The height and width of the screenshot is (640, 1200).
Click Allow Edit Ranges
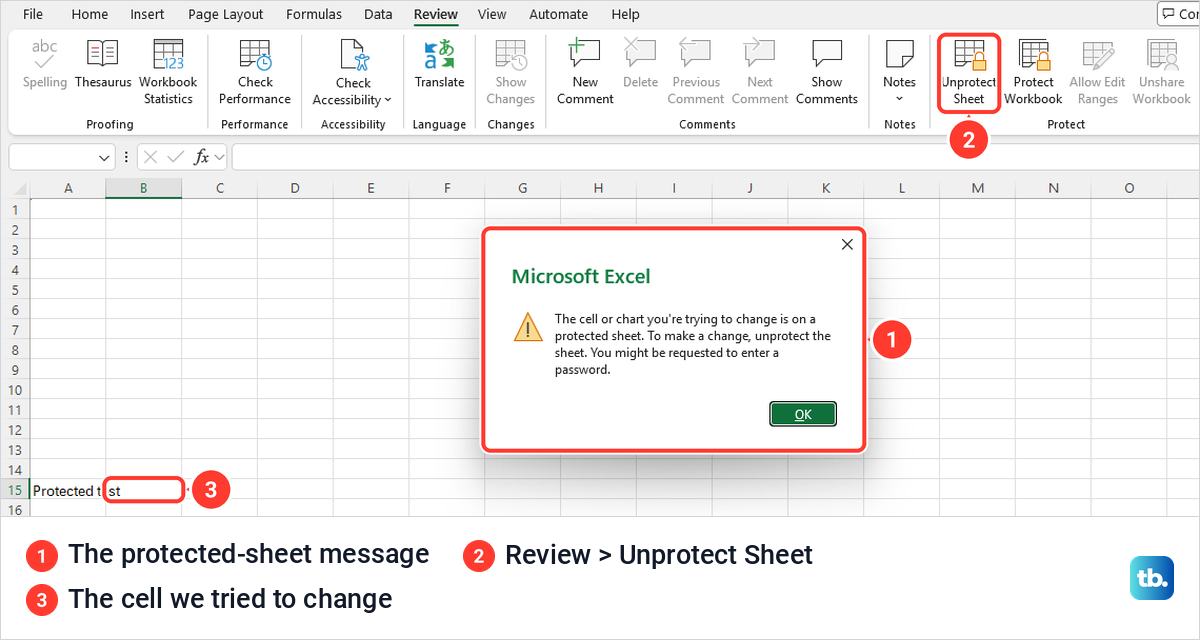coord(1097,72)
